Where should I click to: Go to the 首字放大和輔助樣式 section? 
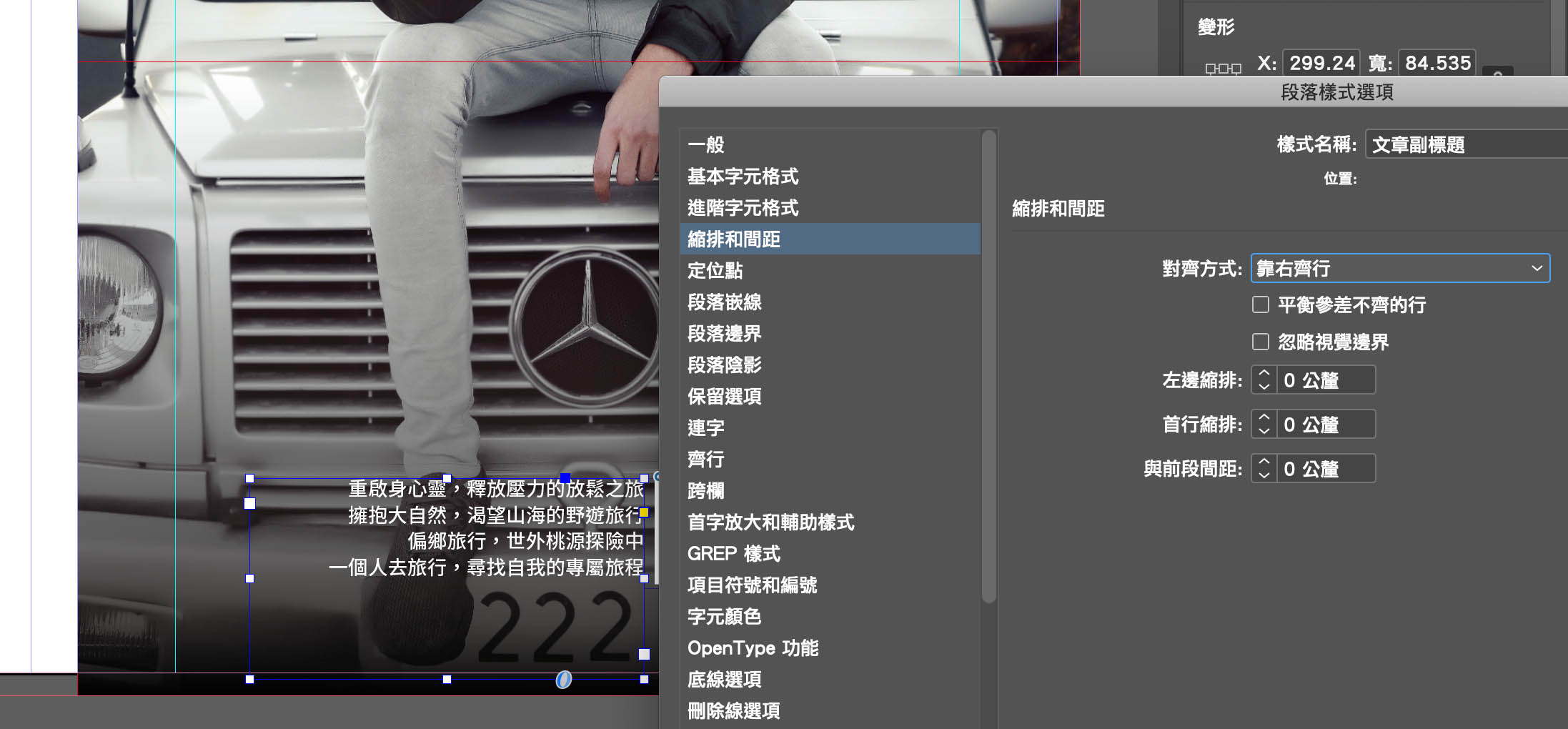tap(770, 522)
